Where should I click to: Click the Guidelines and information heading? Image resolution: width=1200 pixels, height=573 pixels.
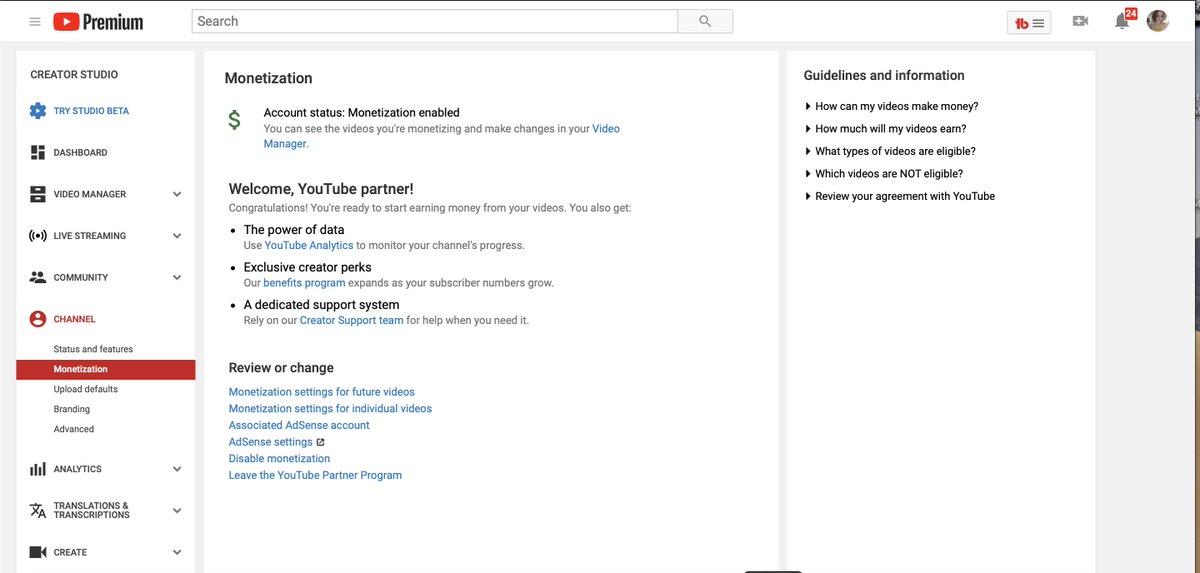(884, 75)
